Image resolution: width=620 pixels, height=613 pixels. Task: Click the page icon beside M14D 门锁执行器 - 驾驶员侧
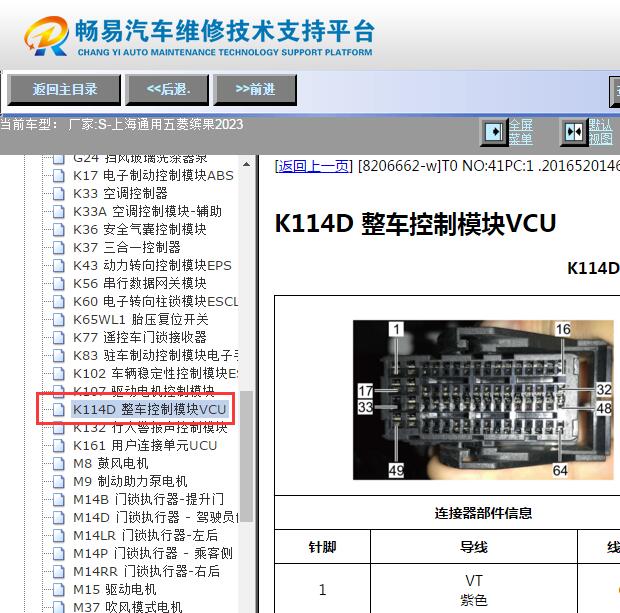tap(59, 518)
